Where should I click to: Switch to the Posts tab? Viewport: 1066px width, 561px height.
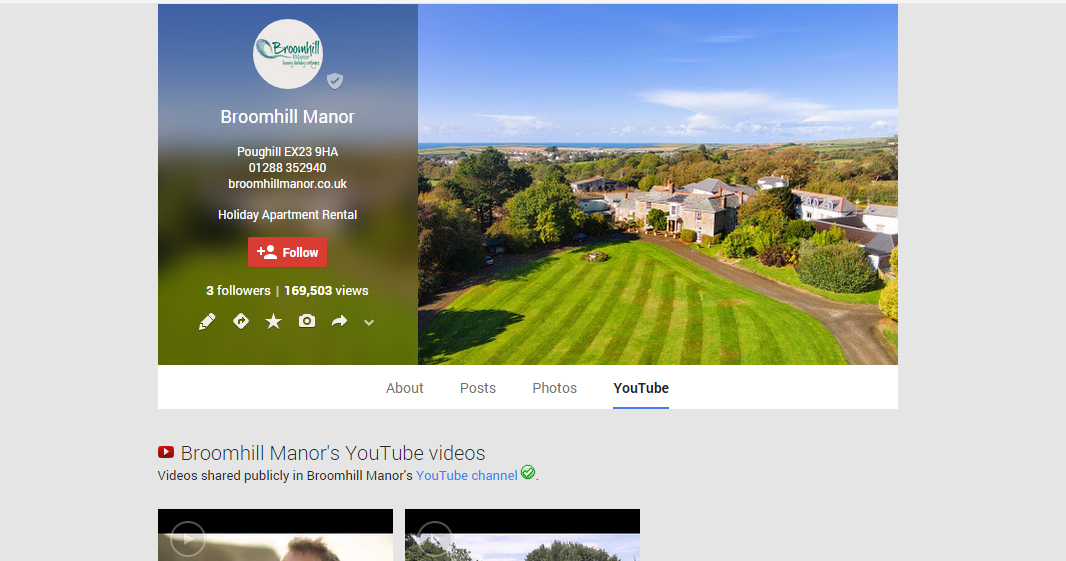[478, 388]
